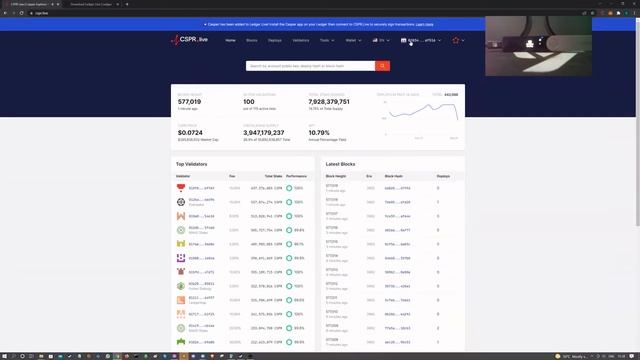Focus the account/deploy/block search field
This screenshot has width=640, height=360.
(x=310, y=66)
